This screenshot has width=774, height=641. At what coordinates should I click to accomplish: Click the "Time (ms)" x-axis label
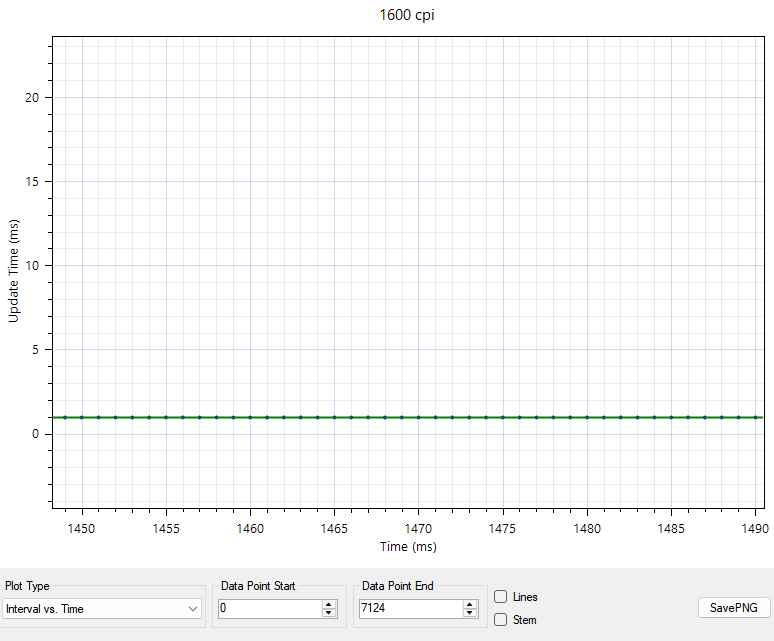tap(407, 547)
